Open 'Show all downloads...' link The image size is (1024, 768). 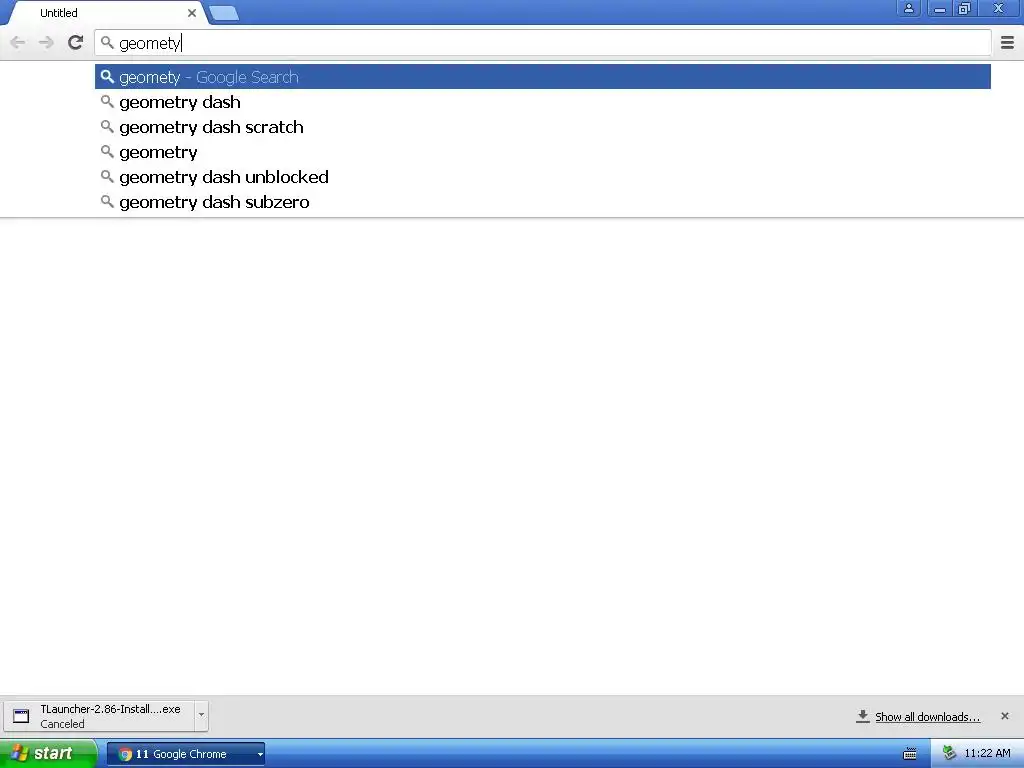tap(927, 717)
